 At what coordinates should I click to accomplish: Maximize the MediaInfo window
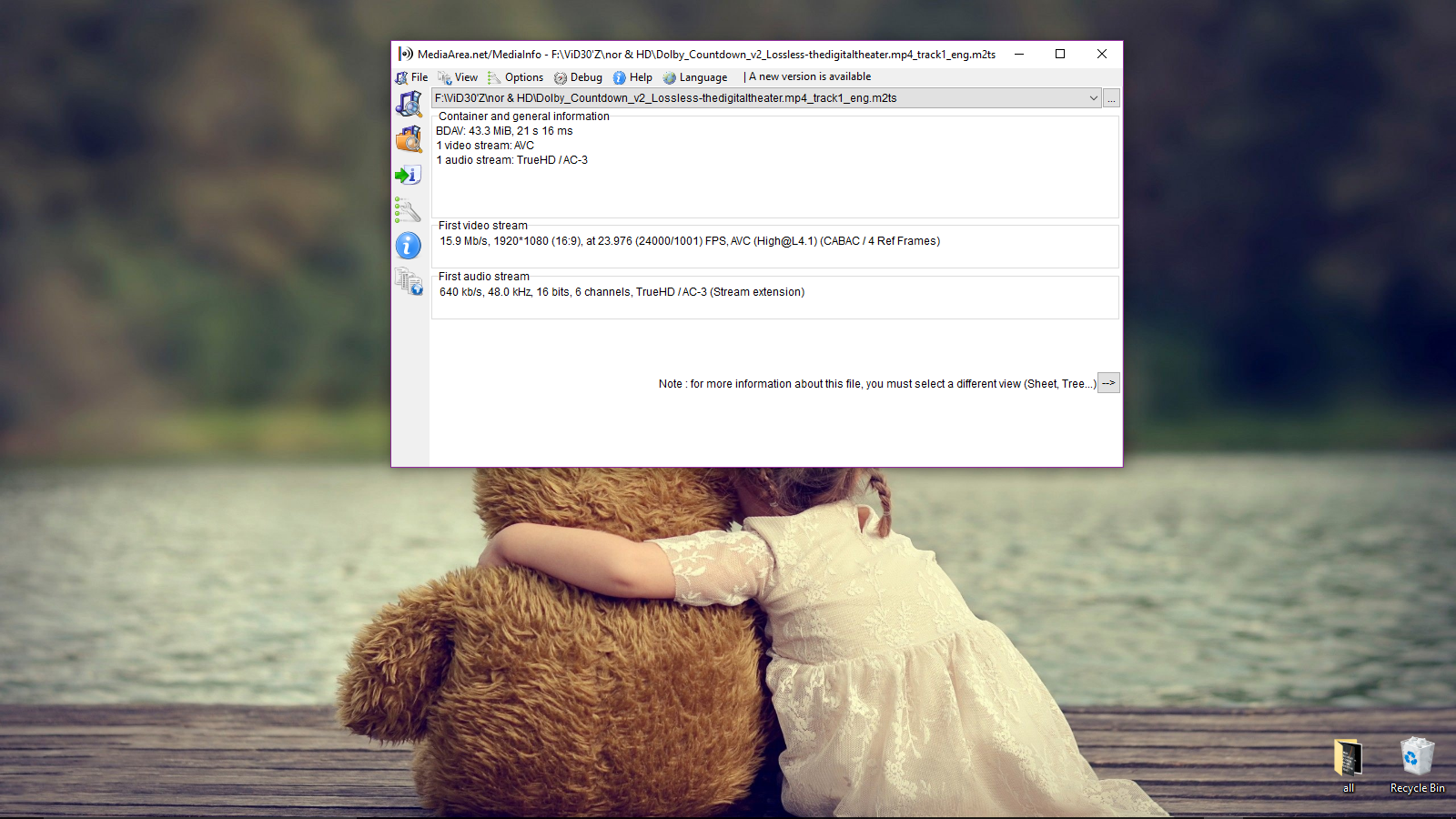pyautogui.click(x=1060, y=54)
